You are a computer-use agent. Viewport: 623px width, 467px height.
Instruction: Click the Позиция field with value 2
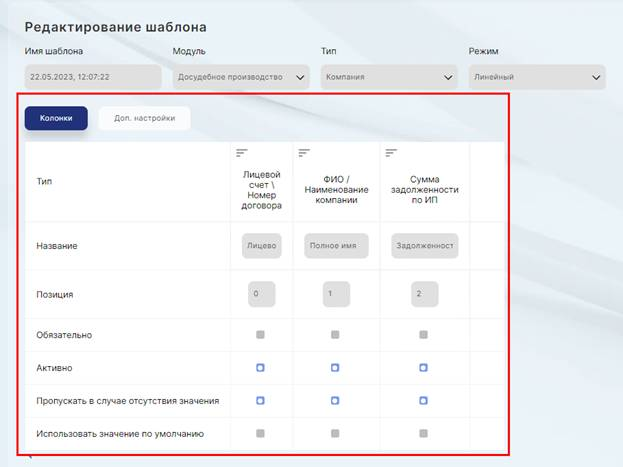425,294
